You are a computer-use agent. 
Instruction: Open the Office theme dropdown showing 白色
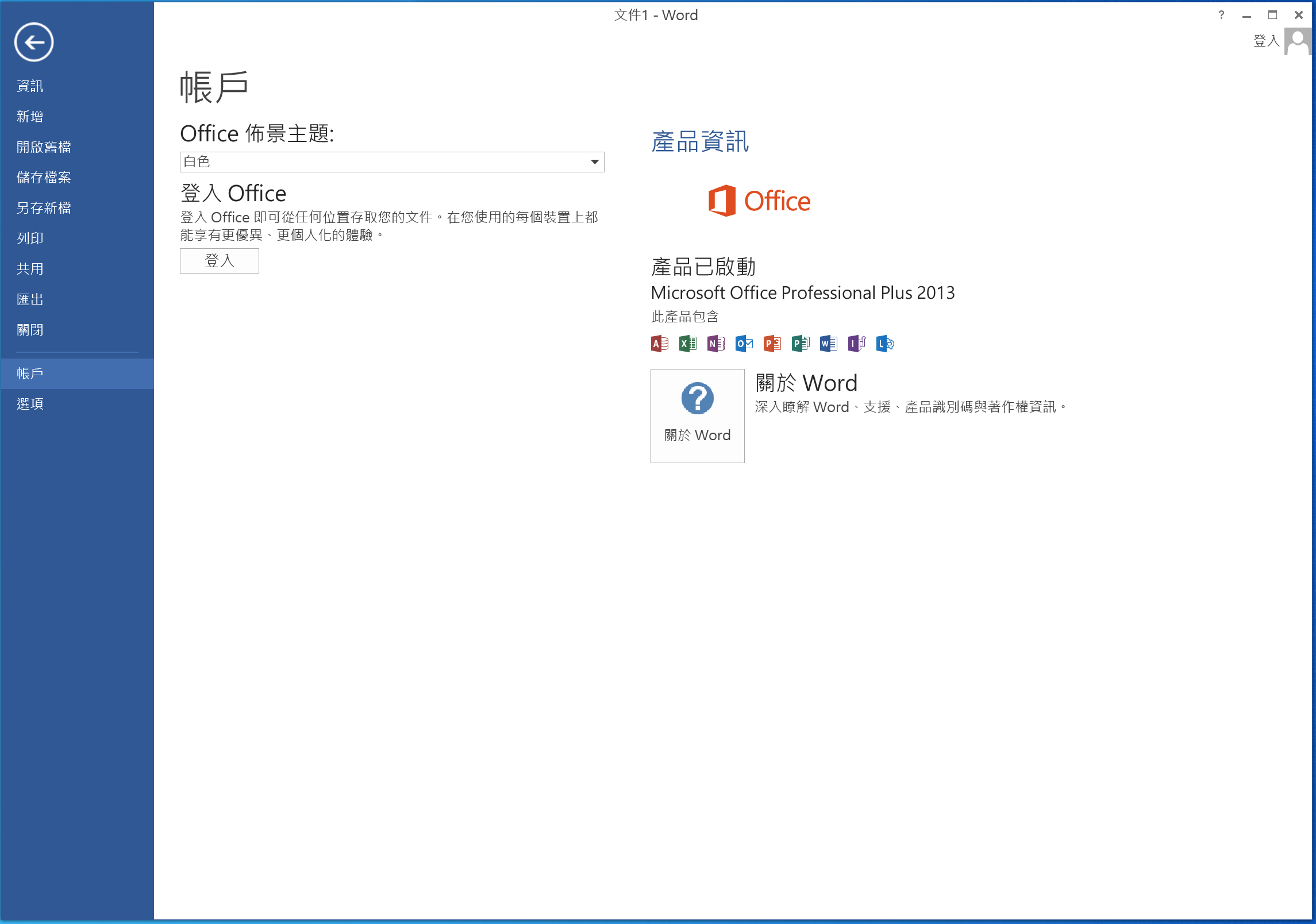392,162
